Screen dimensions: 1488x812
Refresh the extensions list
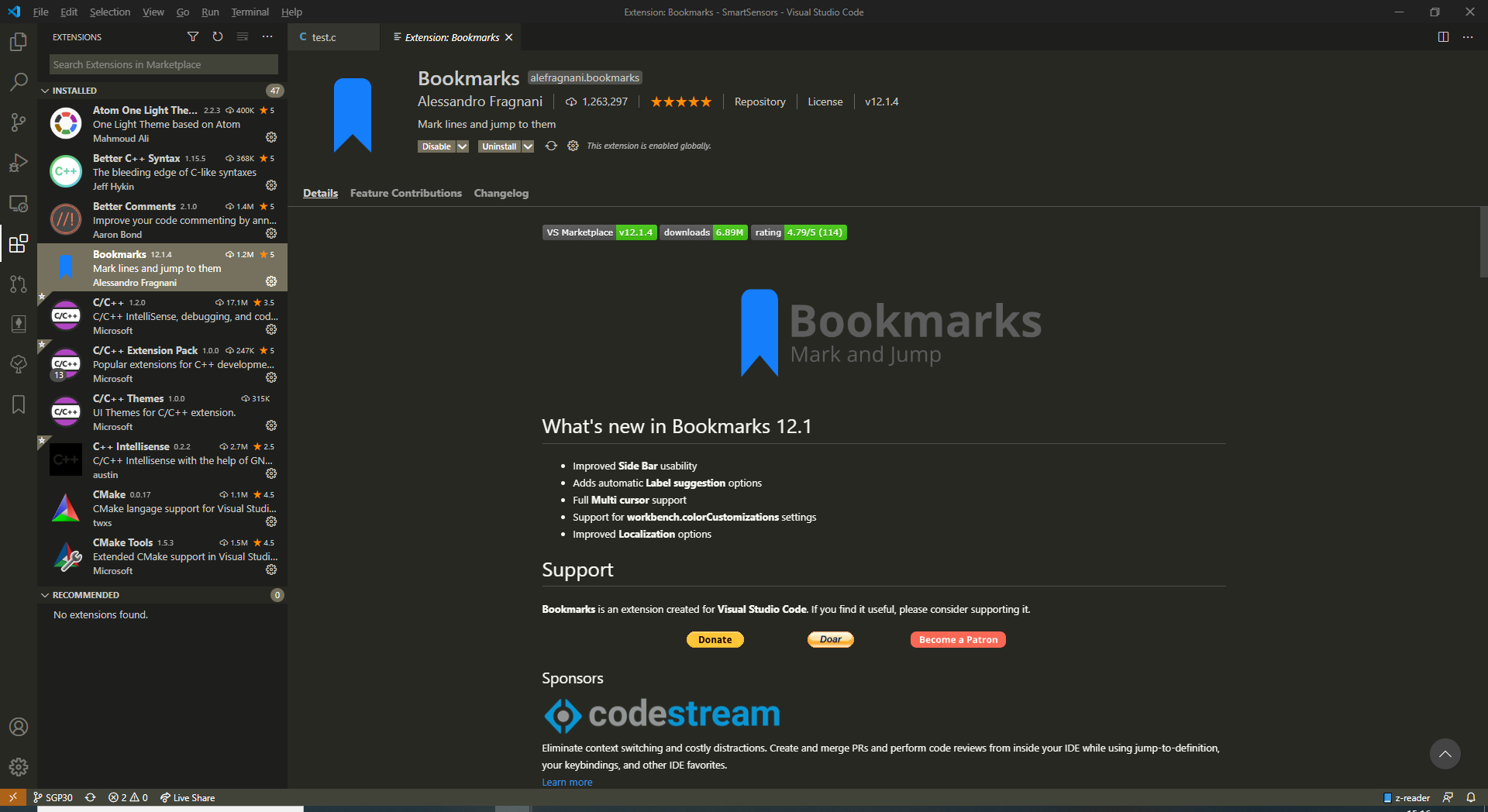218,36
